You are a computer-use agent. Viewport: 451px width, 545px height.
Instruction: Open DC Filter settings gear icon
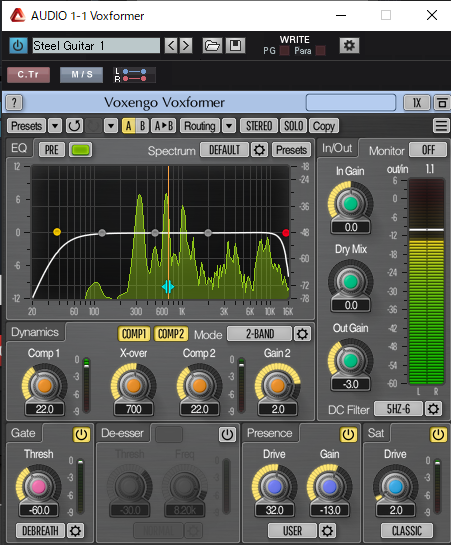click(433, 409)
